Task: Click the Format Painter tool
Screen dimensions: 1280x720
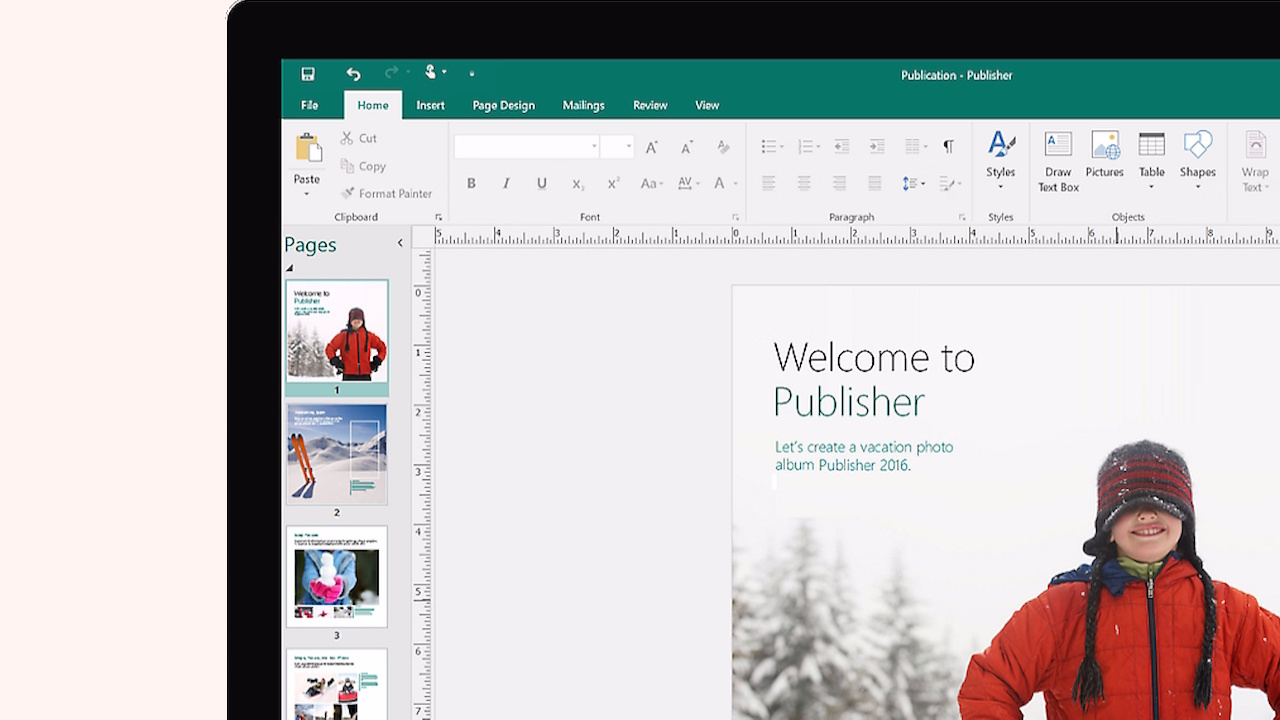Action: (386, 194)
